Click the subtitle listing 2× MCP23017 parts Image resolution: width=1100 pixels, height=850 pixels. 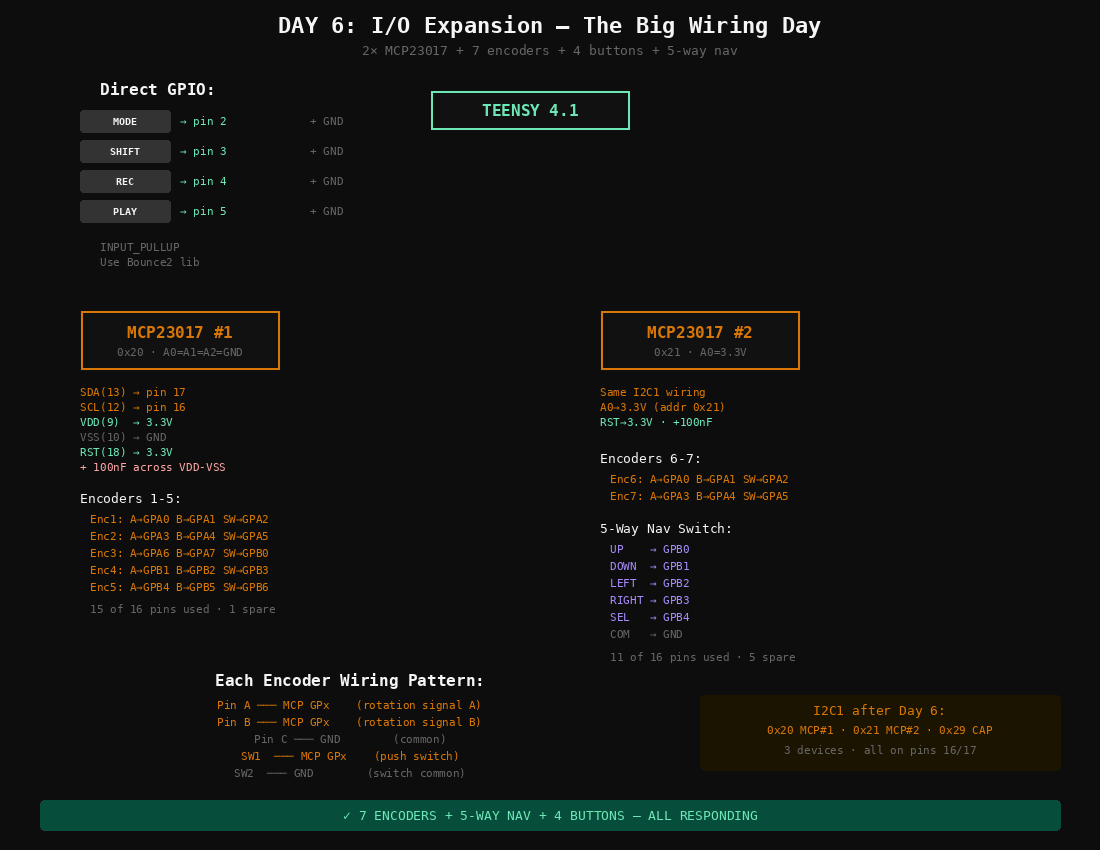coord(549,51)
